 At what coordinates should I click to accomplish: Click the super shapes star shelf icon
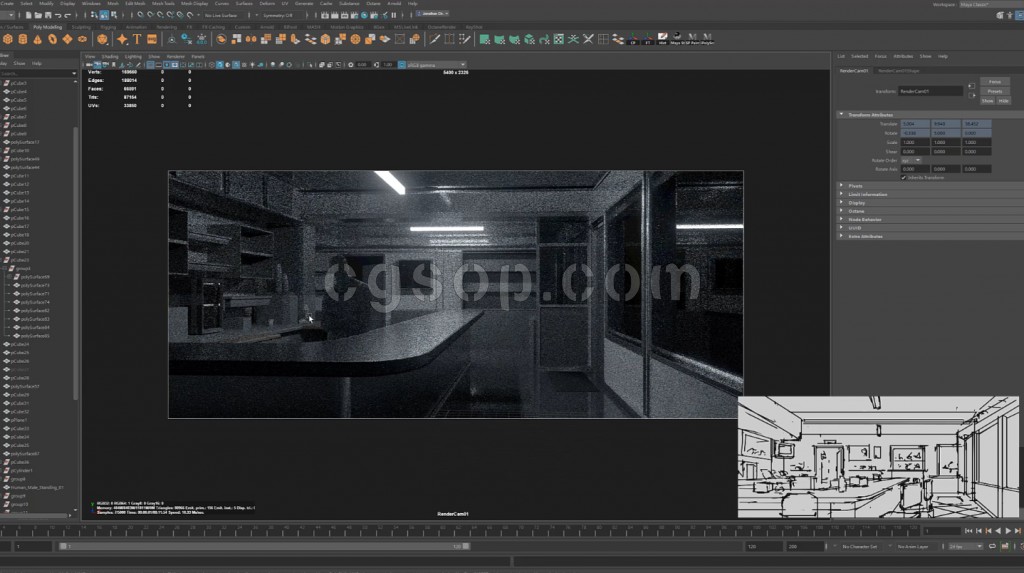[122, 40]
